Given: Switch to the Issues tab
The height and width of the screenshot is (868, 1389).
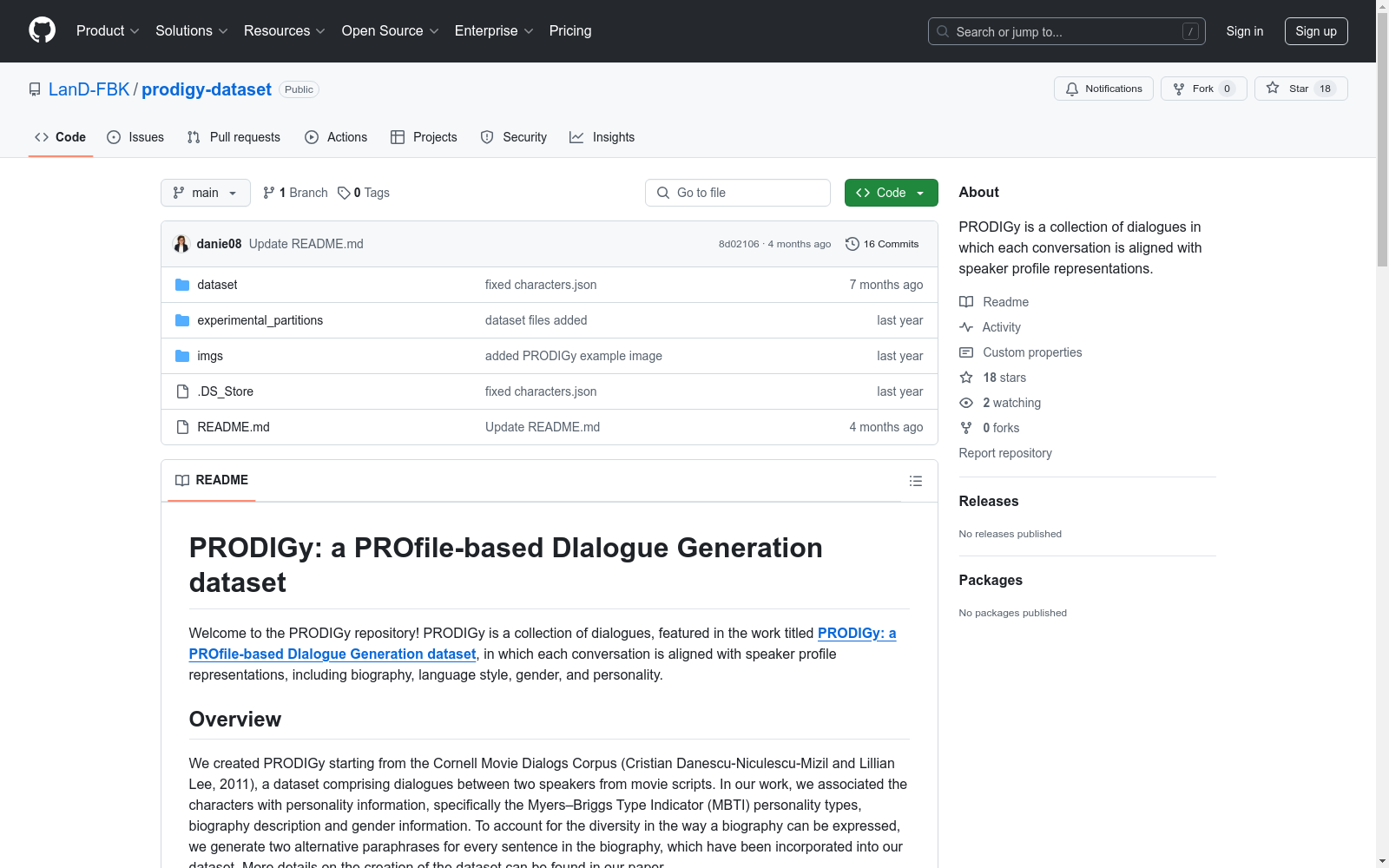Looking at the screenshot, I should 135,137.
